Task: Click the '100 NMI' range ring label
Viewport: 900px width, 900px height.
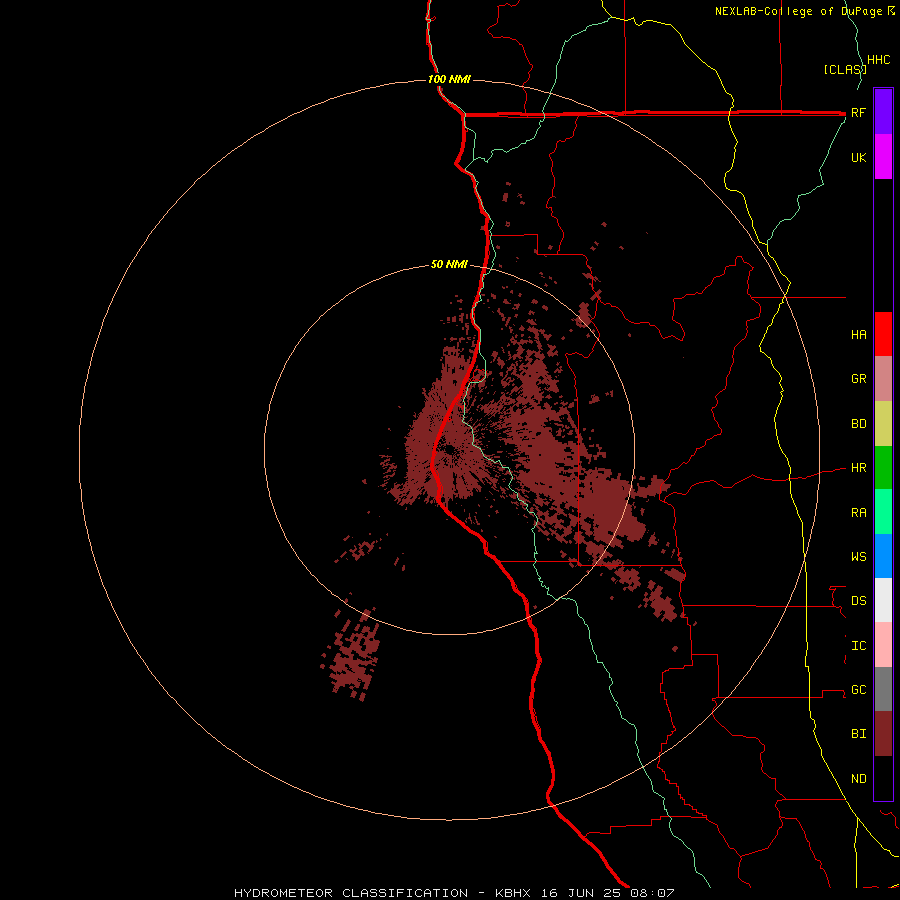Action: pos(449,79)
